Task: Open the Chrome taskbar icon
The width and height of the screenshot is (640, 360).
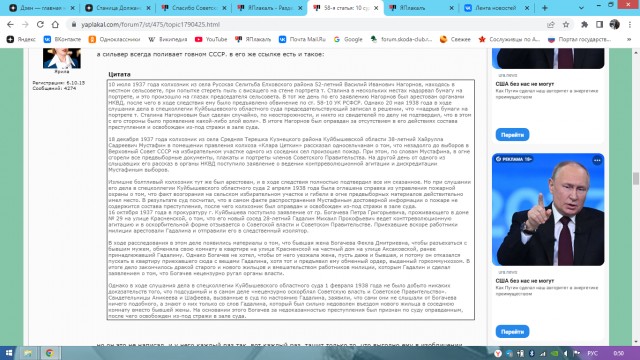Action: click(x=50, y=353)
